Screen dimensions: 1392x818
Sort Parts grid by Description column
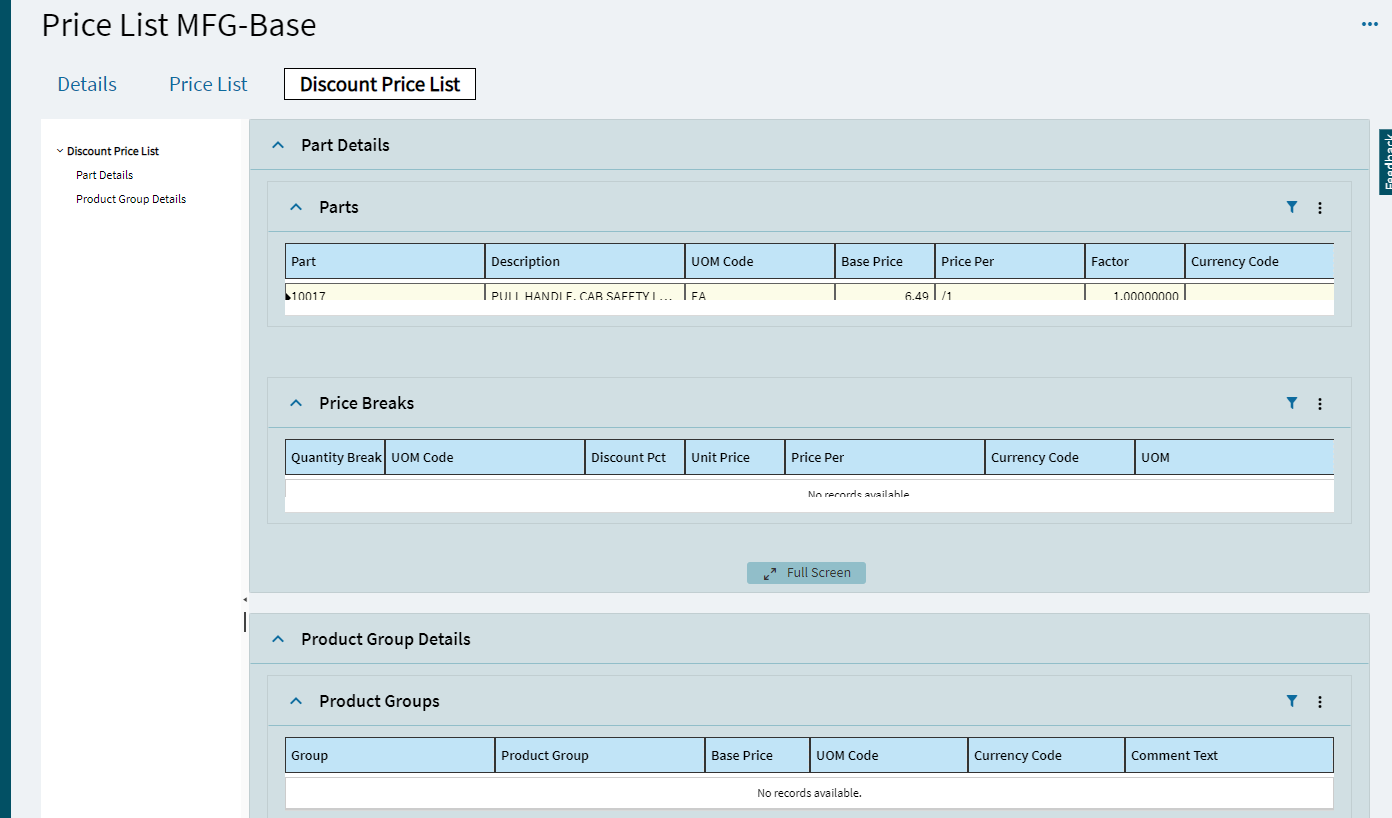tap(585, 261)
